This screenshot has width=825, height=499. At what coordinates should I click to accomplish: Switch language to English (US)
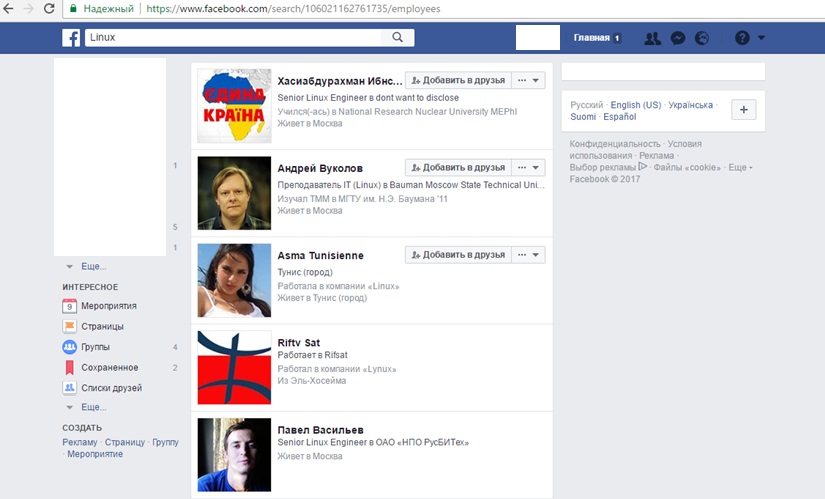tap(636, 105)
